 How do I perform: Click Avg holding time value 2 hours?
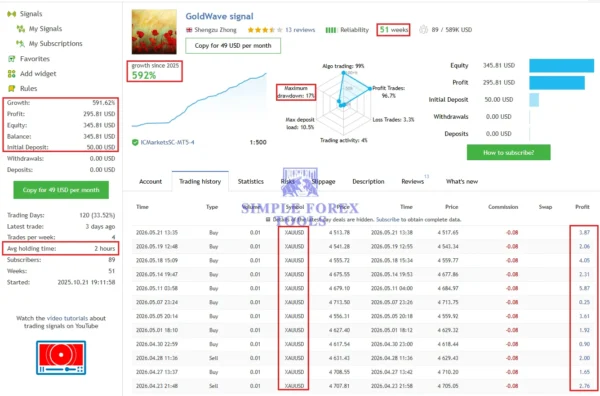pyautogui.click(x=105, y=249)
